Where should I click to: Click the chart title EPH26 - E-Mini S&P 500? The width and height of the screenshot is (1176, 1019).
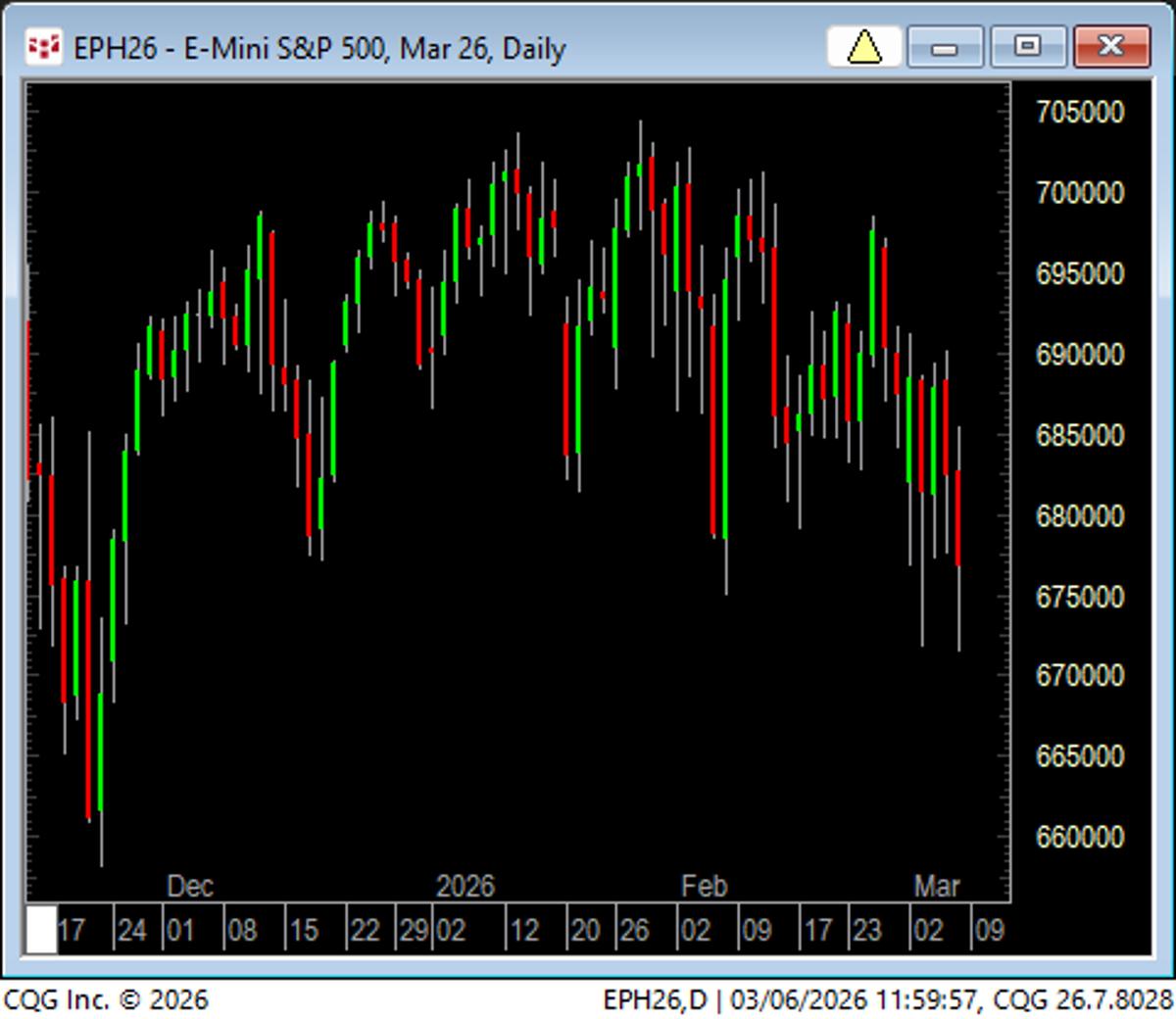click(x=314, y=45)
